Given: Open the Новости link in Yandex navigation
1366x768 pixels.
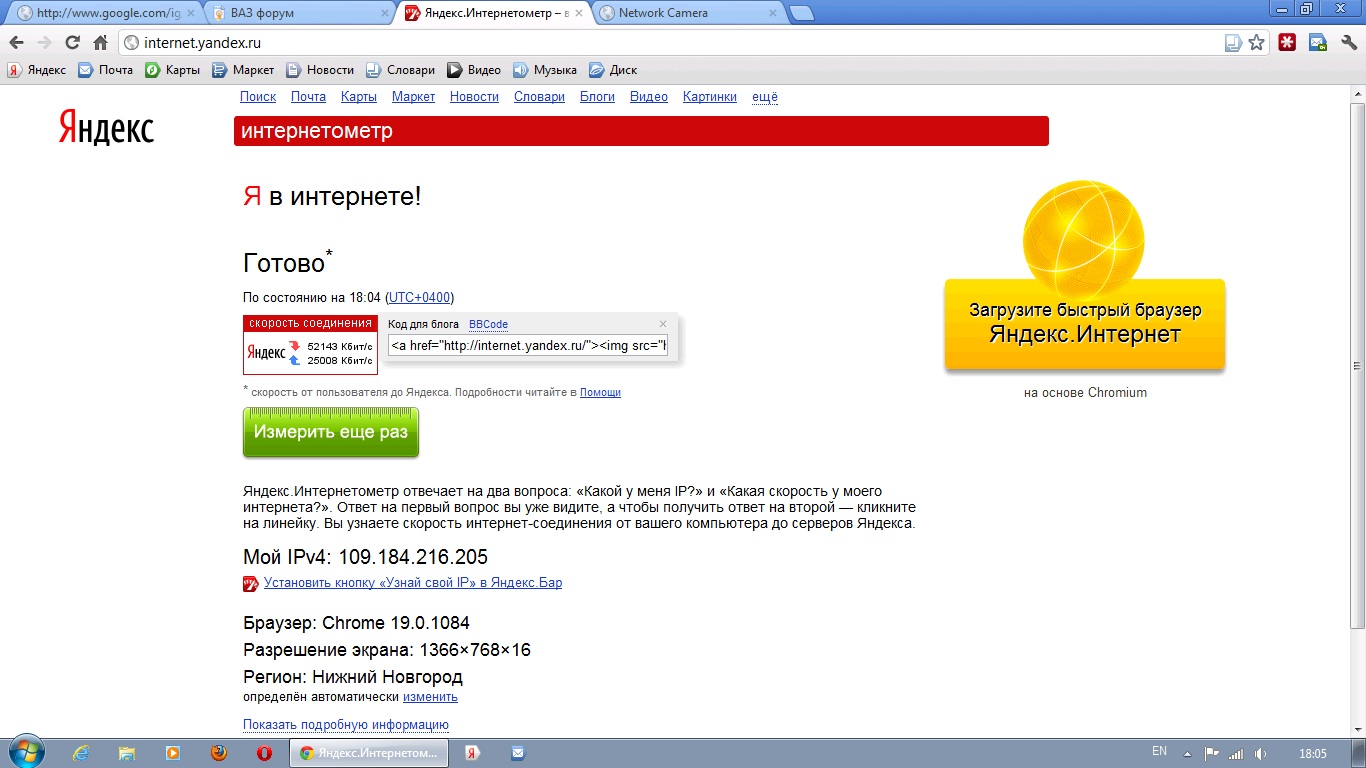Looking at the screenshot, I should [x=474, y=97].
